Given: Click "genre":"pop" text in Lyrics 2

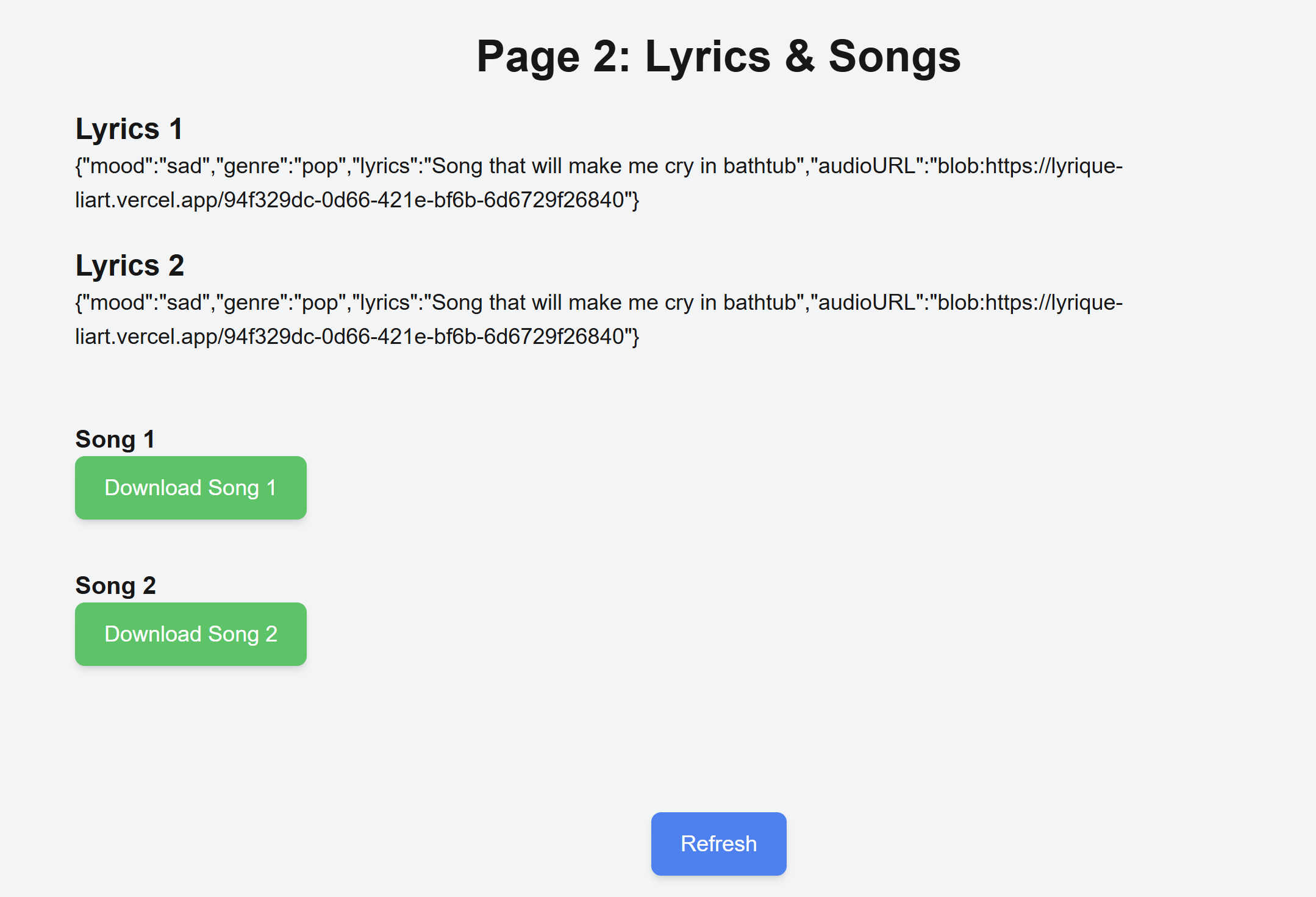Looking at the screenshot, I should tap(281, 302).
